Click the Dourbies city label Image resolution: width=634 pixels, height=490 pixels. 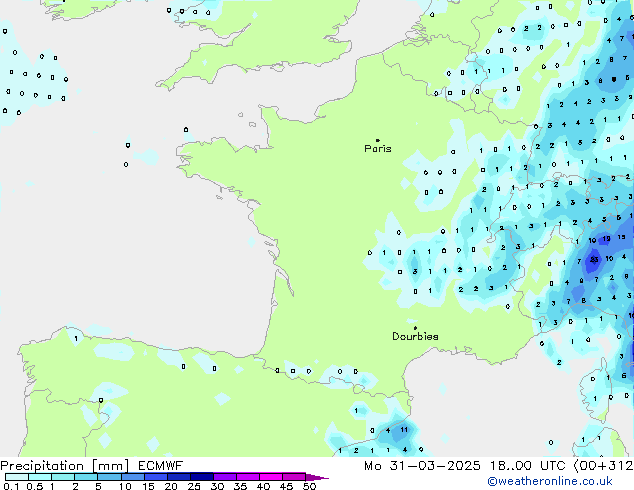(x=415, y=336)
